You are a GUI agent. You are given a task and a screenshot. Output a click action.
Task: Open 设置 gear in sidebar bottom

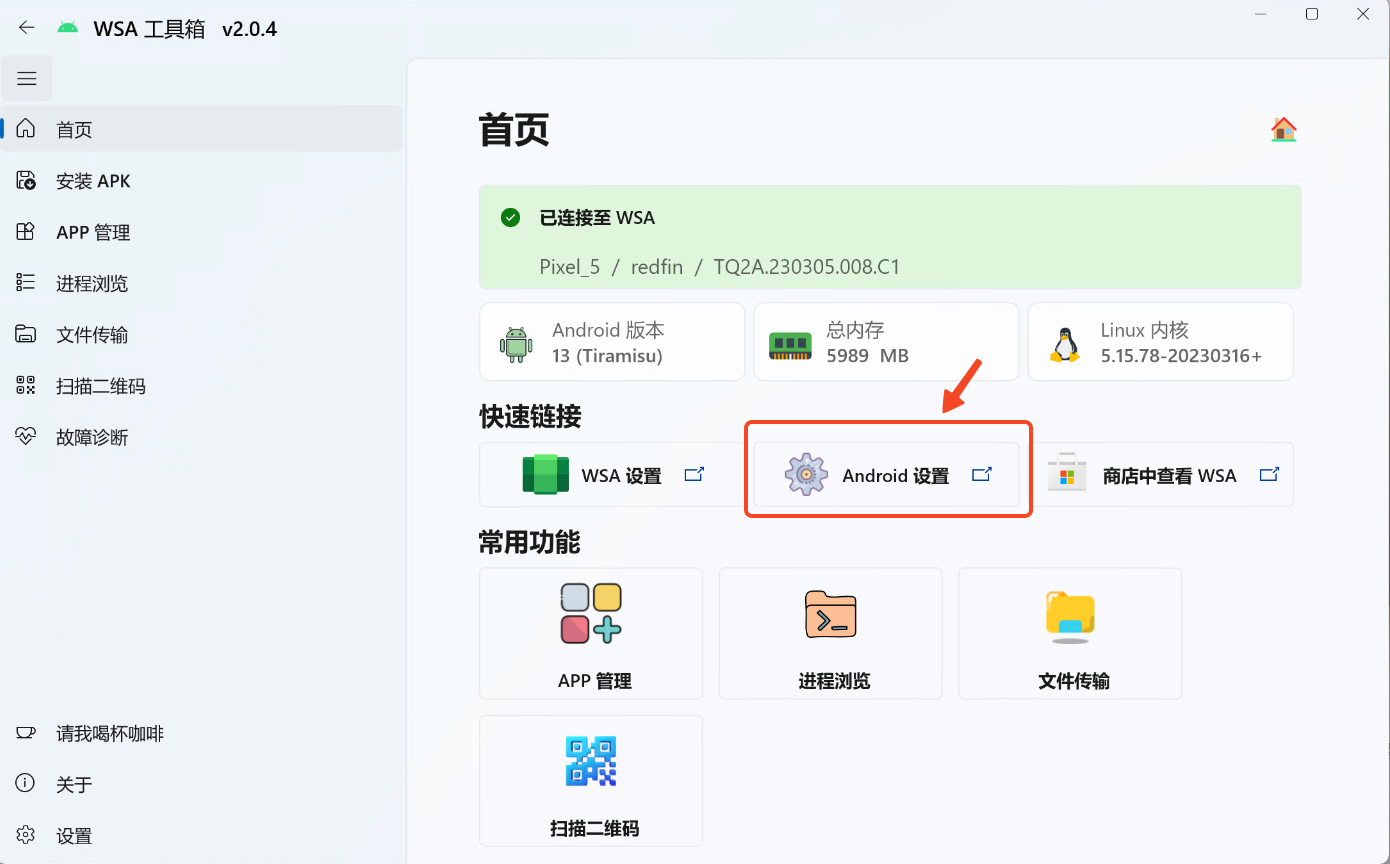pos(26,835)
